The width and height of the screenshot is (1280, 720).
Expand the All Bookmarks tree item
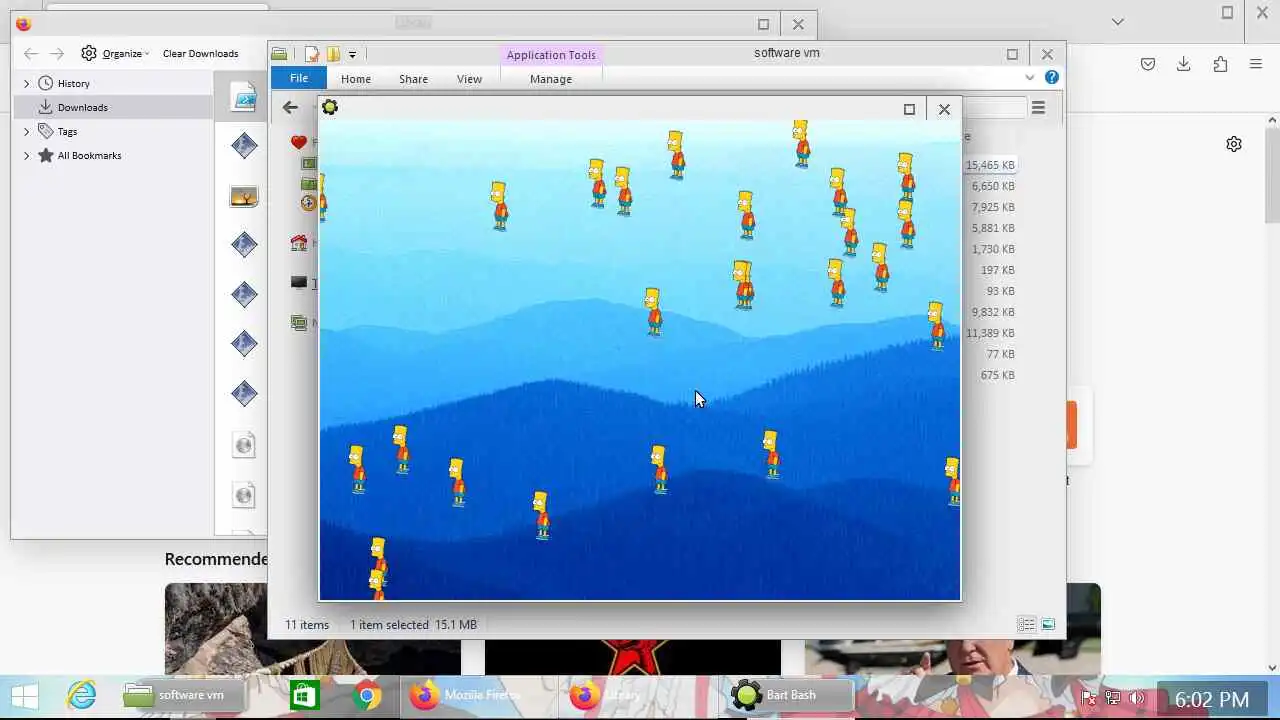pos(27,155)
